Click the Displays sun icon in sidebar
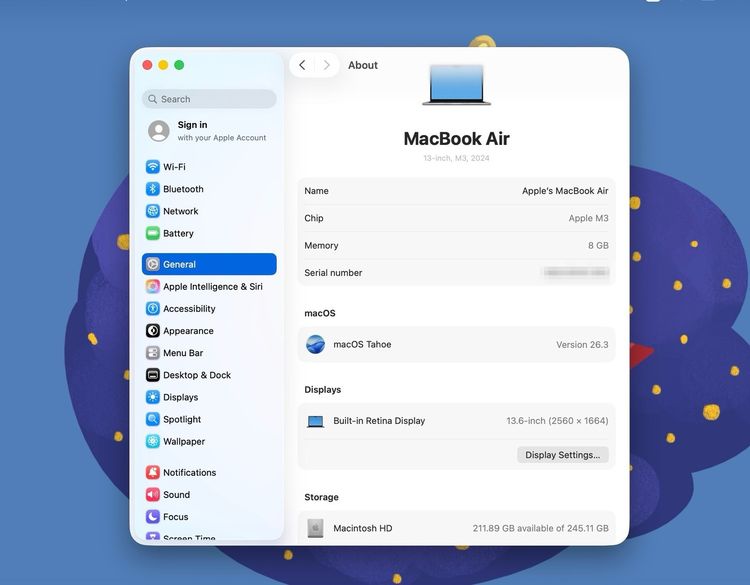 click(x=153, y=397)
